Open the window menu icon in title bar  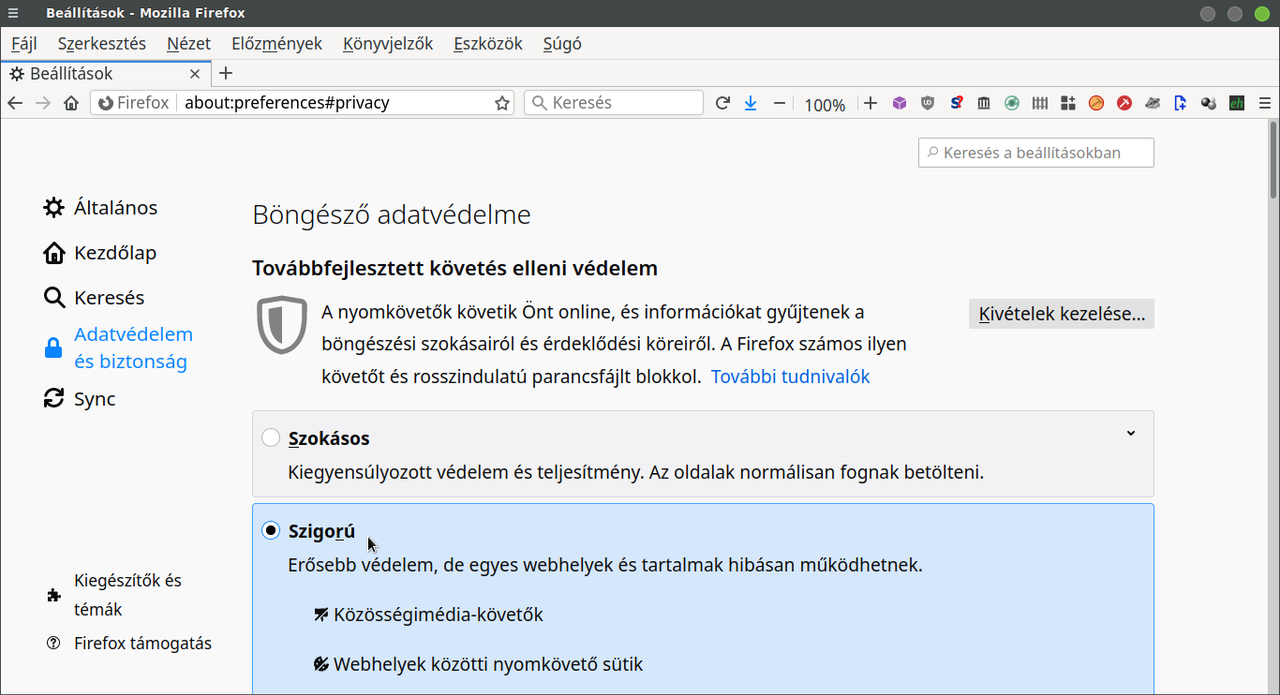[x=12, y=13]
